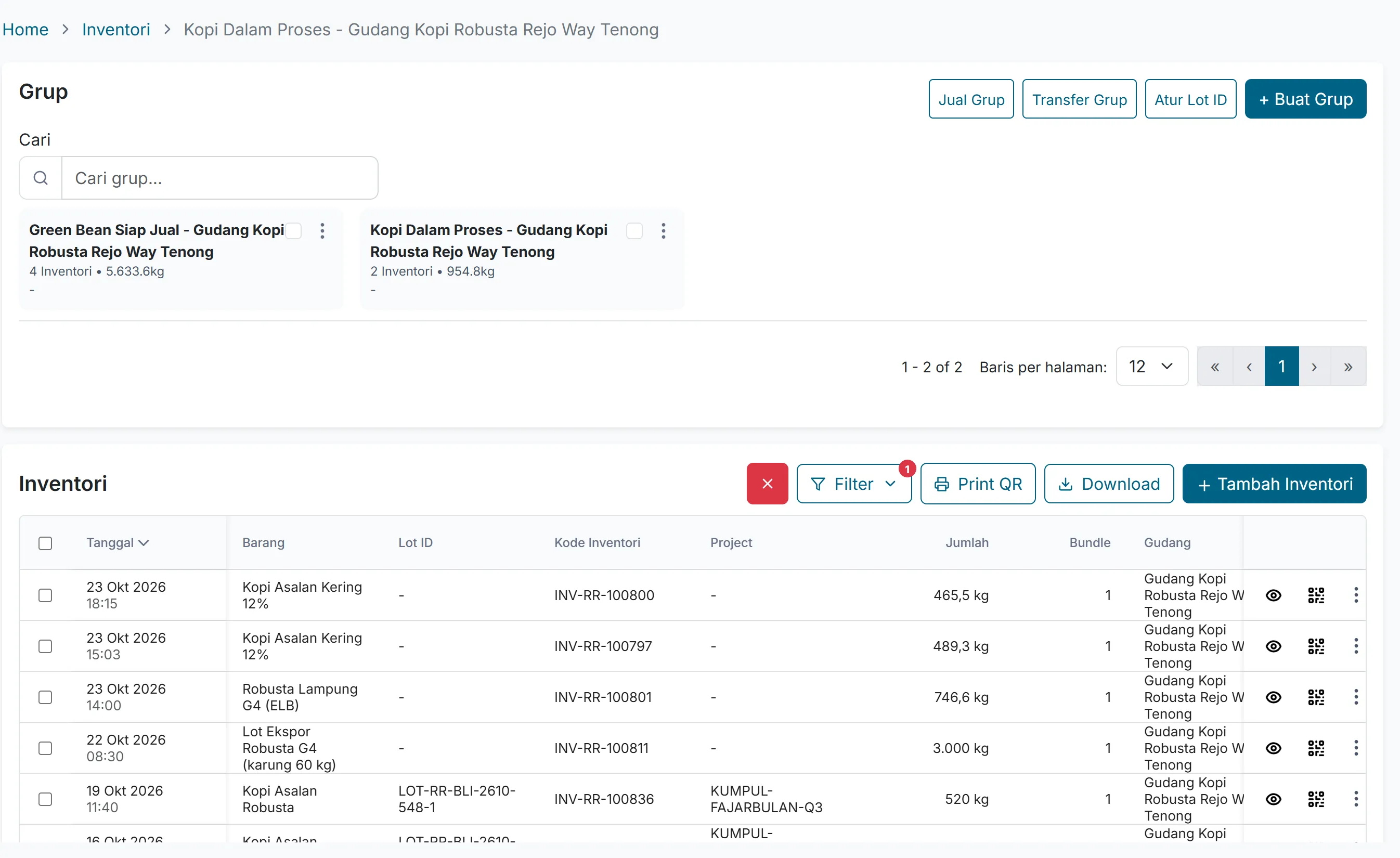Open kebab menu on Green Bean Siap Jual card

(x=322, y=231)
